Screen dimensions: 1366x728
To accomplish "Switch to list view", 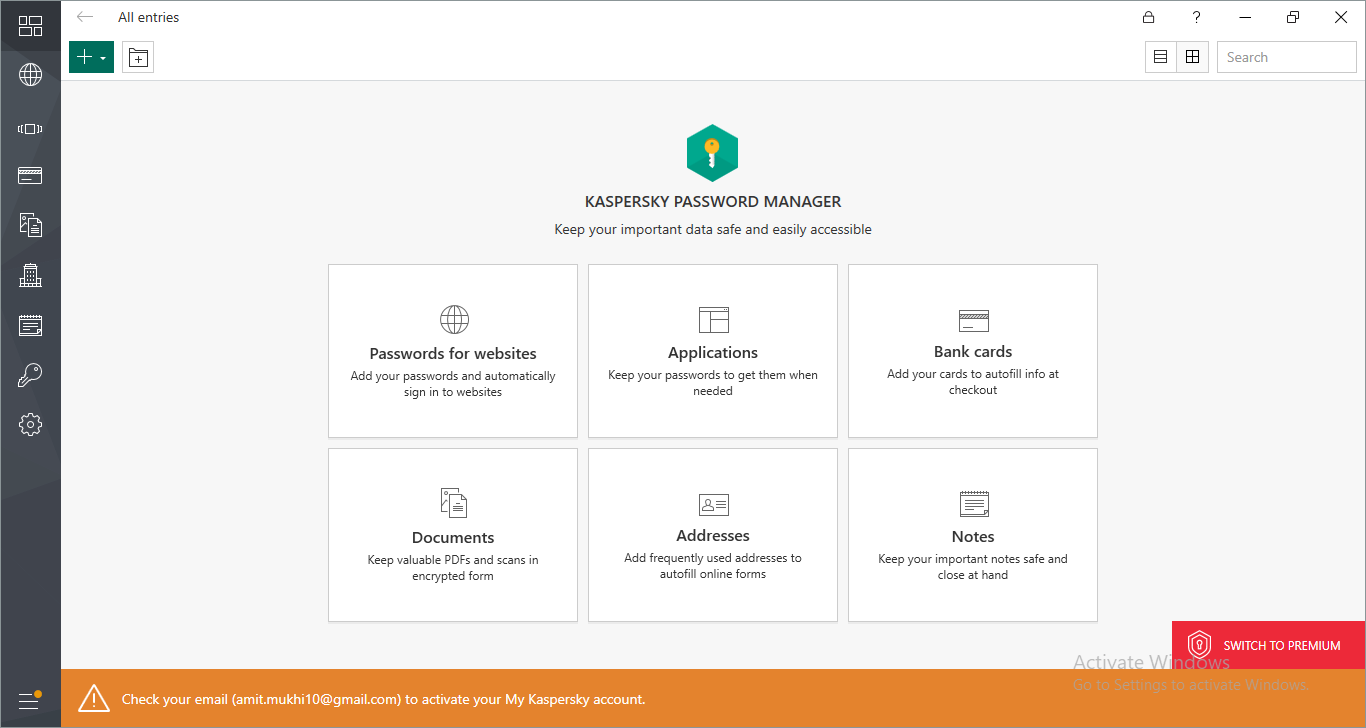I will 1161,57.
